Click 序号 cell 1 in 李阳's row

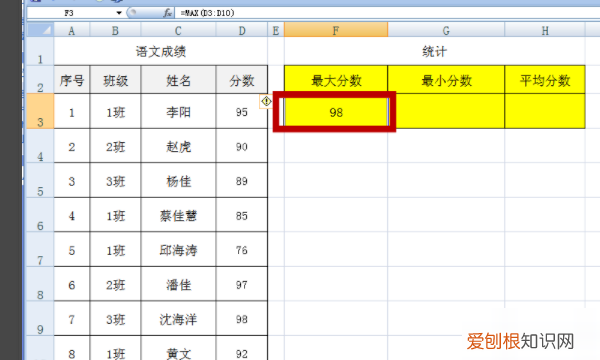(x=72, y=111)
